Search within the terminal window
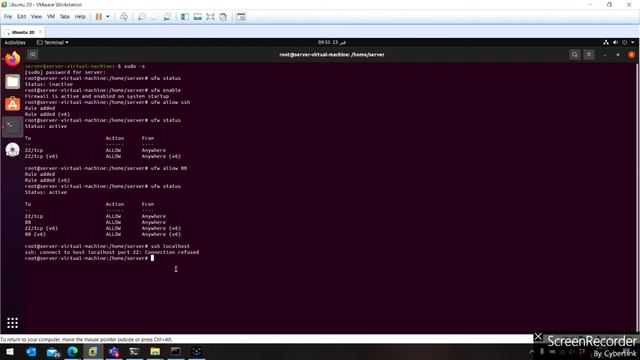The image size is (640, 360). (575, 55)
